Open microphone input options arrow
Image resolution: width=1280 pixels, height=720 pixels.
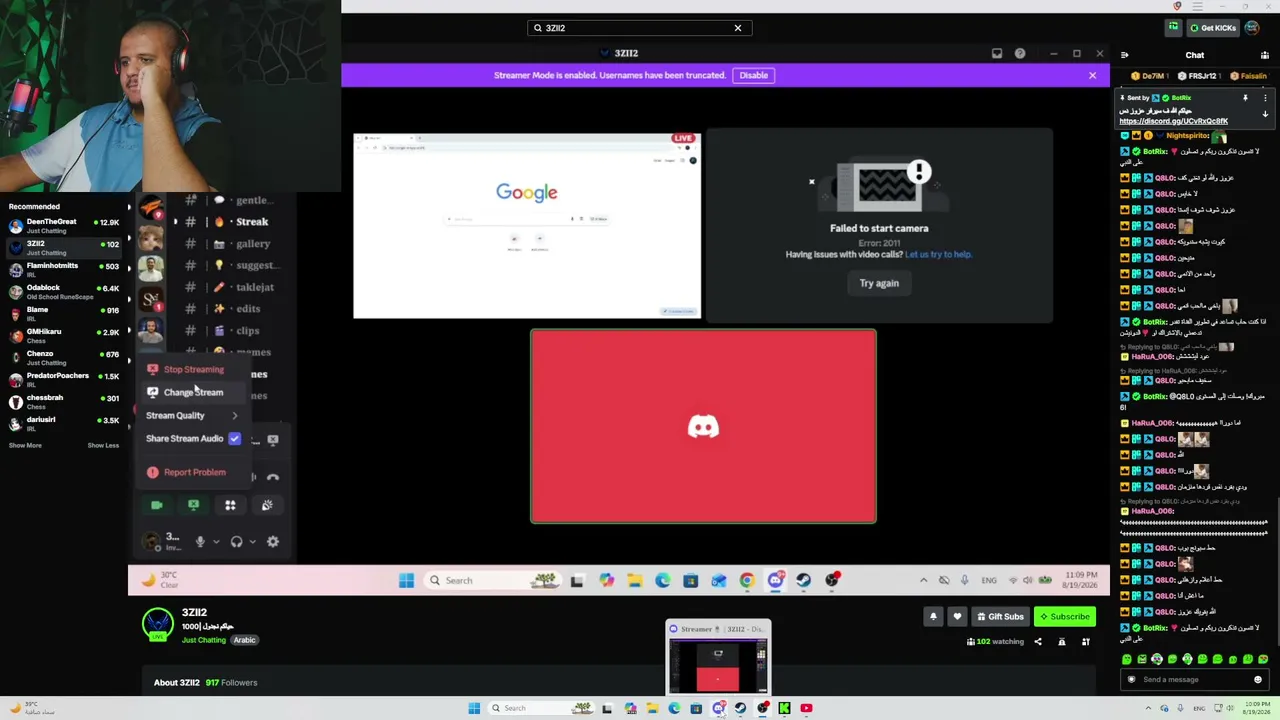coord(216,542)
